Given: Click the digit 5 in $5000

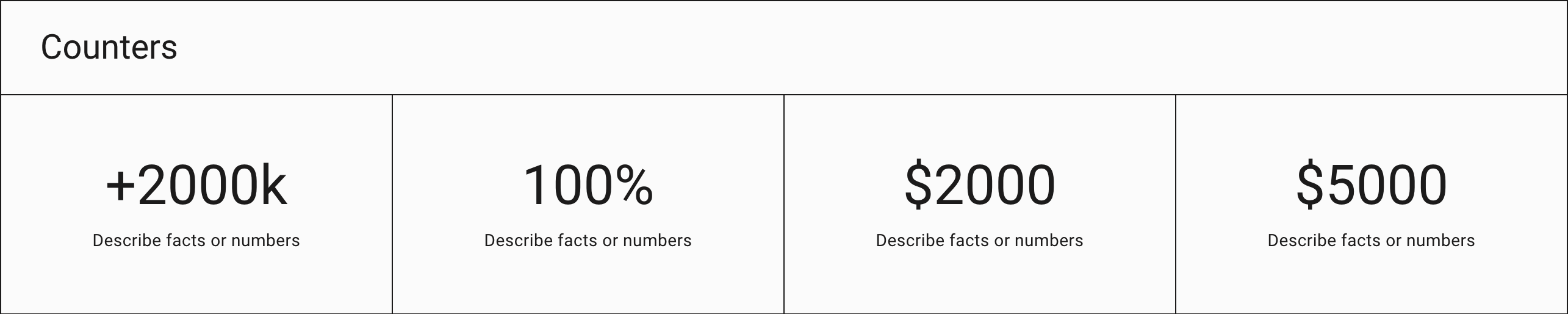Looking at the screenshot, I should [x=1341, y=185].
